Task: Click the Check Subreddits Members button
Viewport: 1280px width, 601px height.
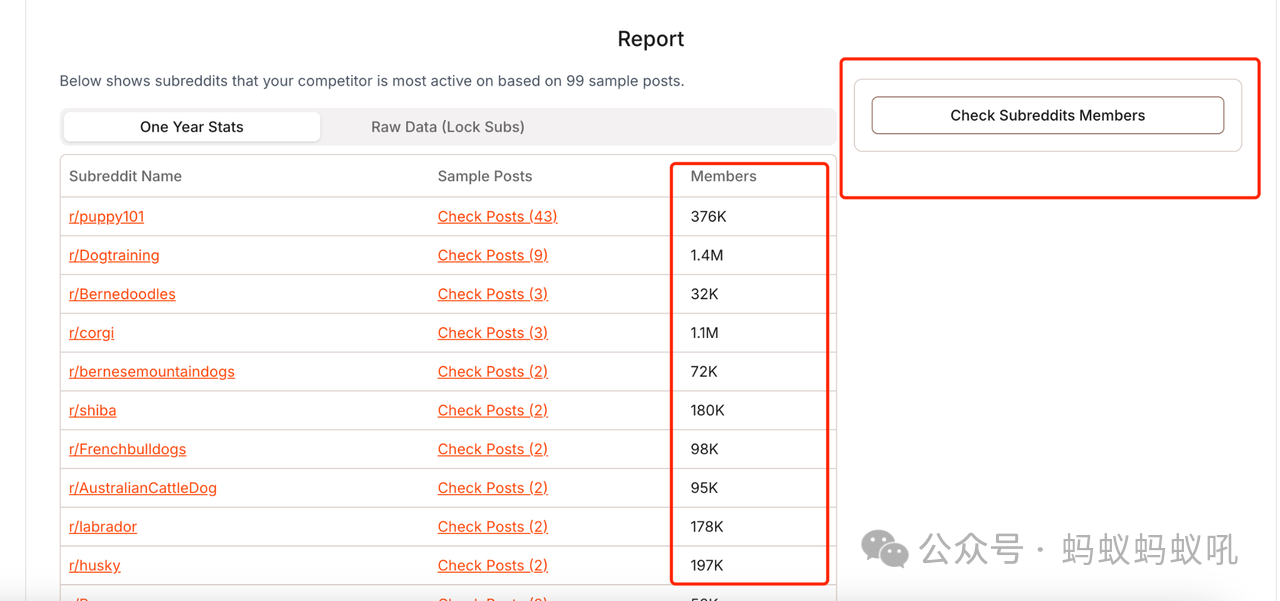Action: [x=1047, y=116]
